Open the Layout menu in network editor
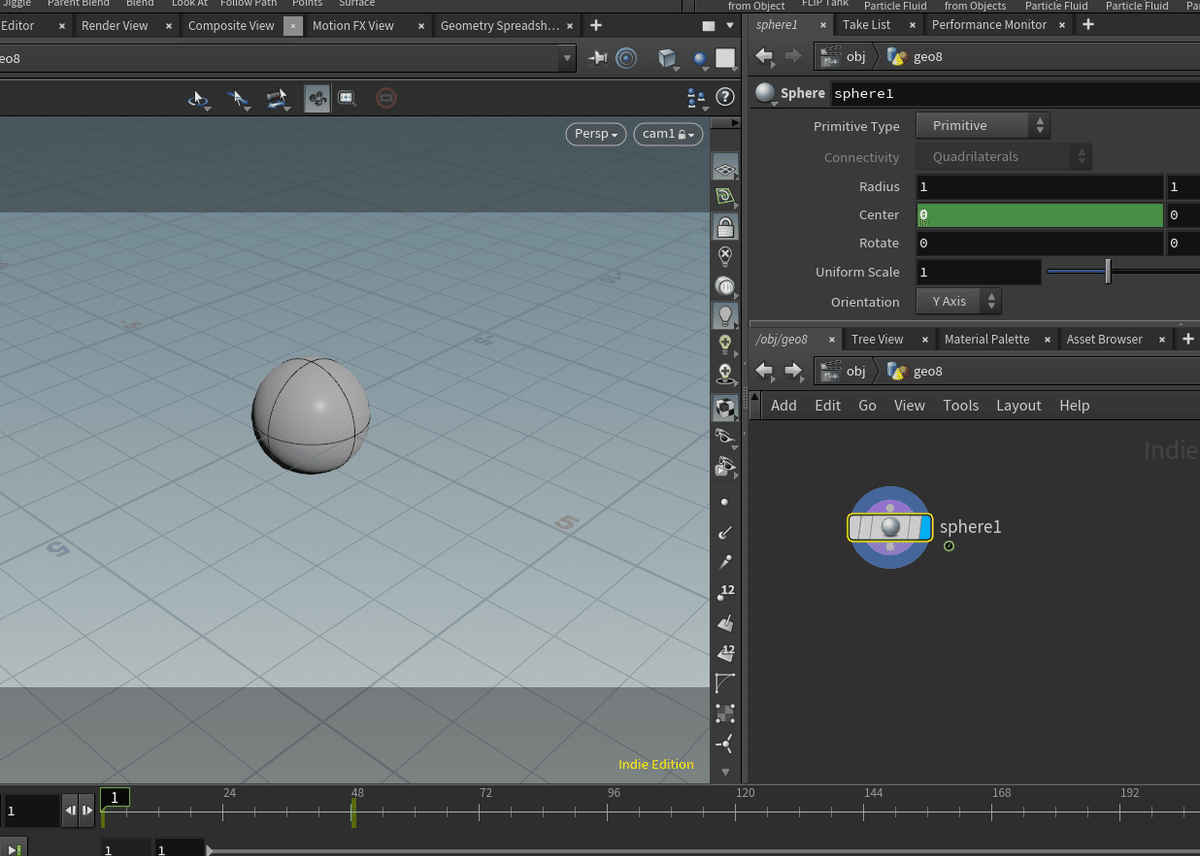Viewport: 1200px width, 856px height. tap(1018, 405)
